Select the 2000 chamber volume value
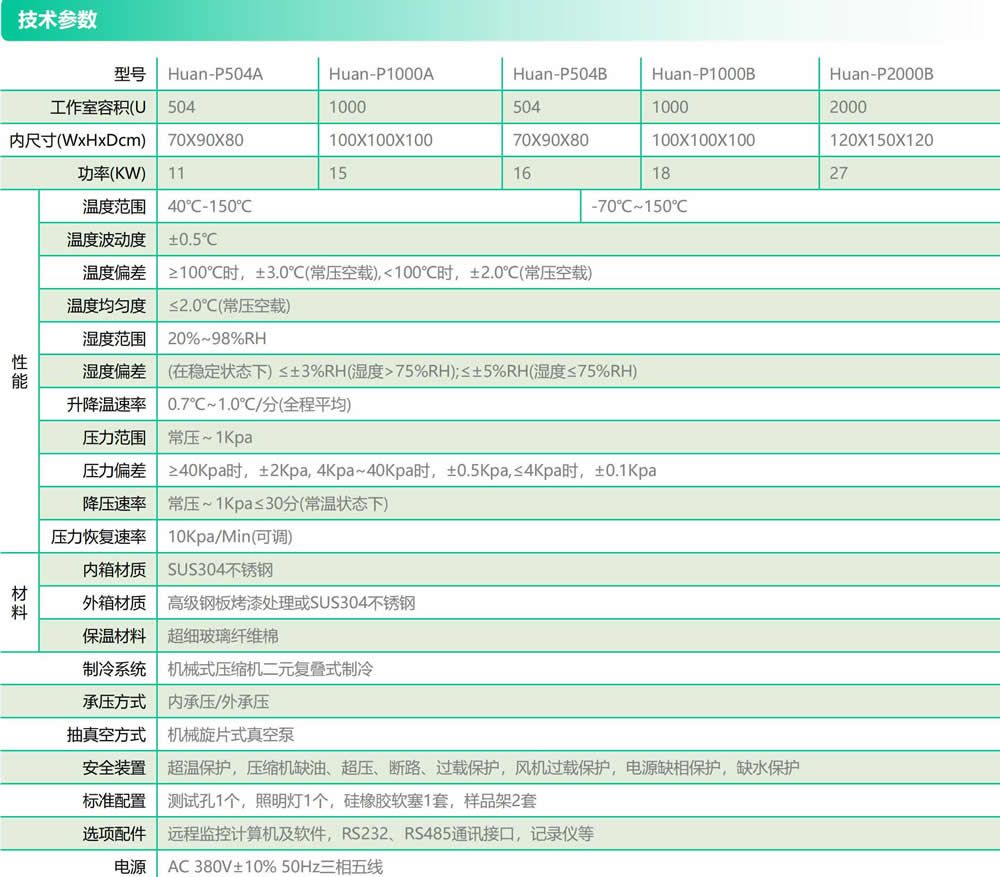 pos(848,107)
